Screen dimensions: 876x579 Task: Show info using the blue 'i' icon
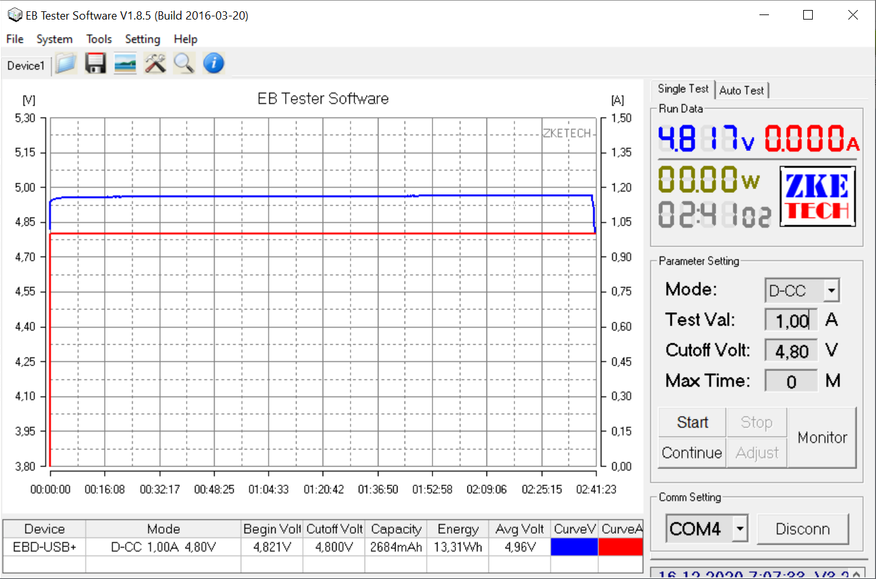pyautogui.click(x=213, y=63)
